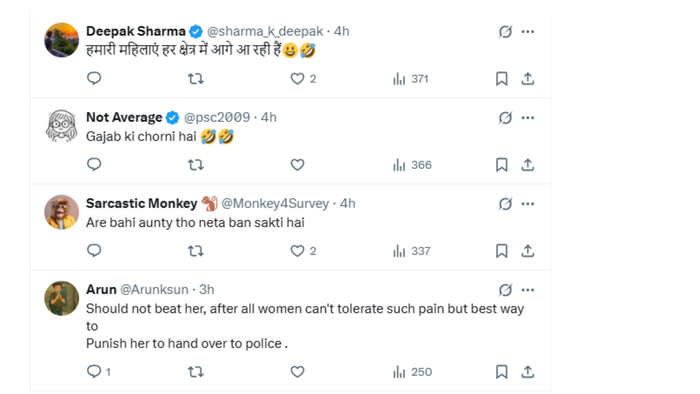700x394 pixels.
Task: Click the Grok icon on Arun's tweet
Action: 505,290
